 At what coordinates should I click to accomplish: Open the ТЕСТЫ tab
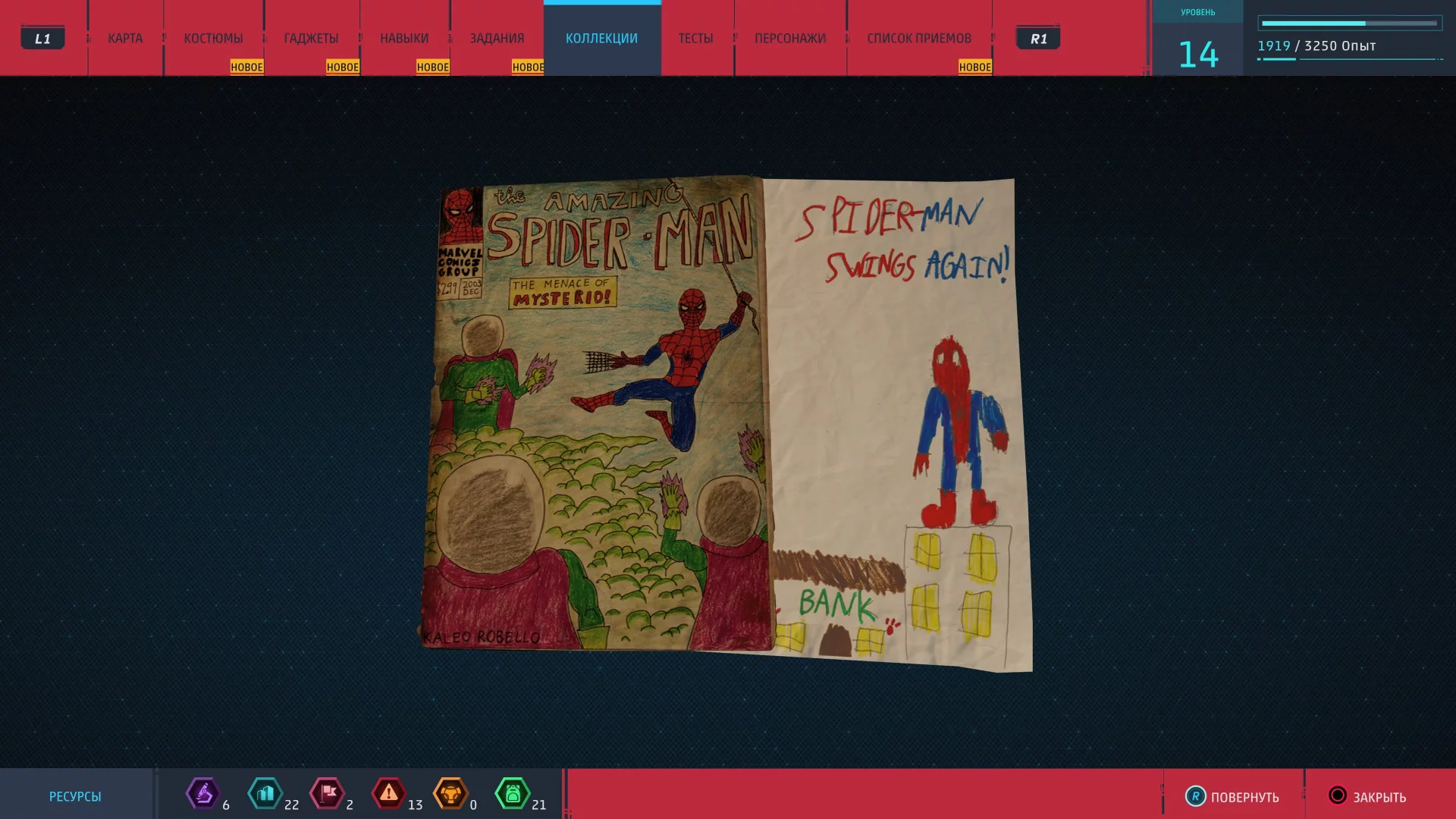point(696,38)
